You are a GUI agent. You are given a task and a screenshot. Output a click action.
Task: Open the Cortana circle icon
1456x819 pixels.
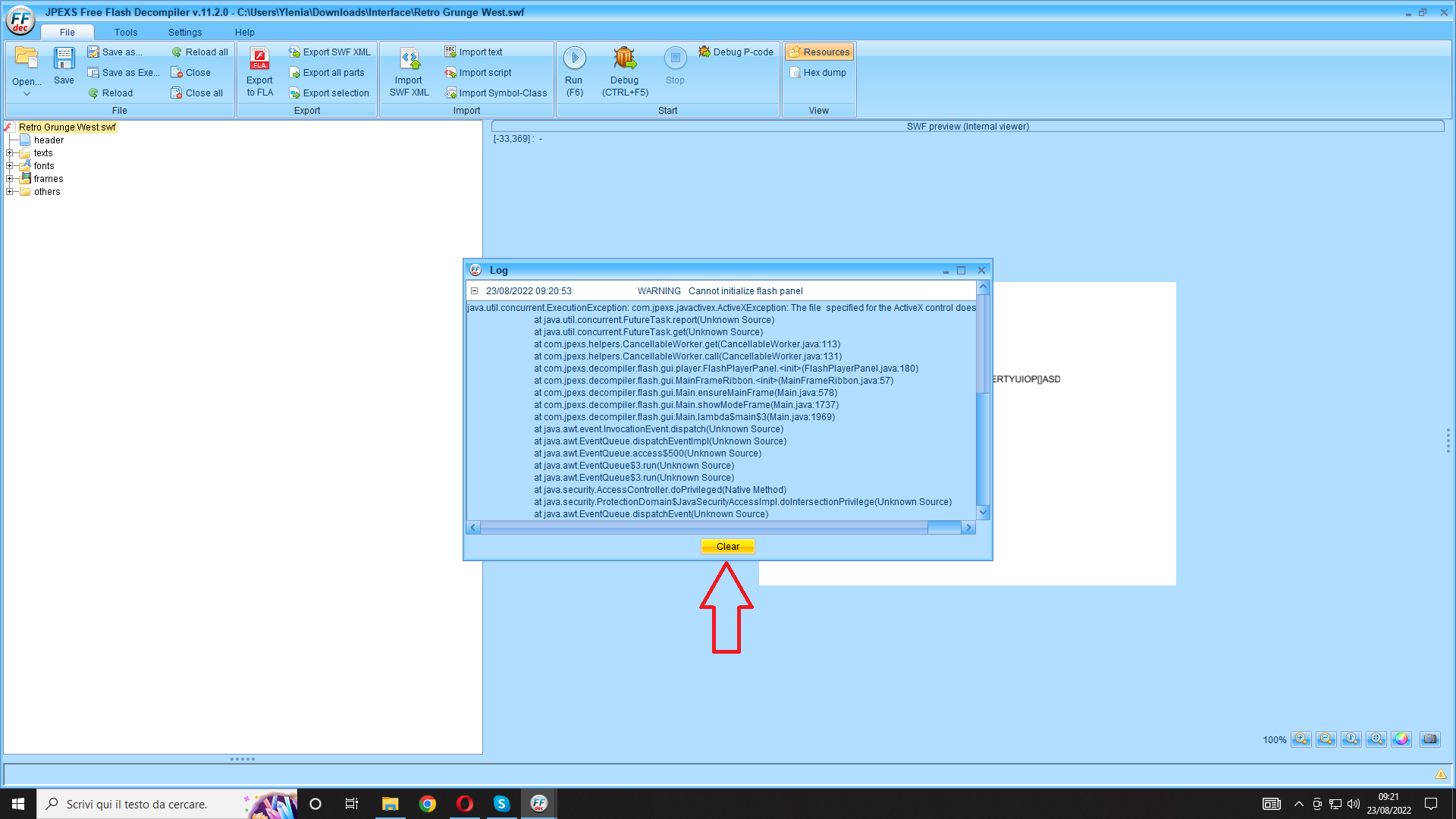click(315, 804)
